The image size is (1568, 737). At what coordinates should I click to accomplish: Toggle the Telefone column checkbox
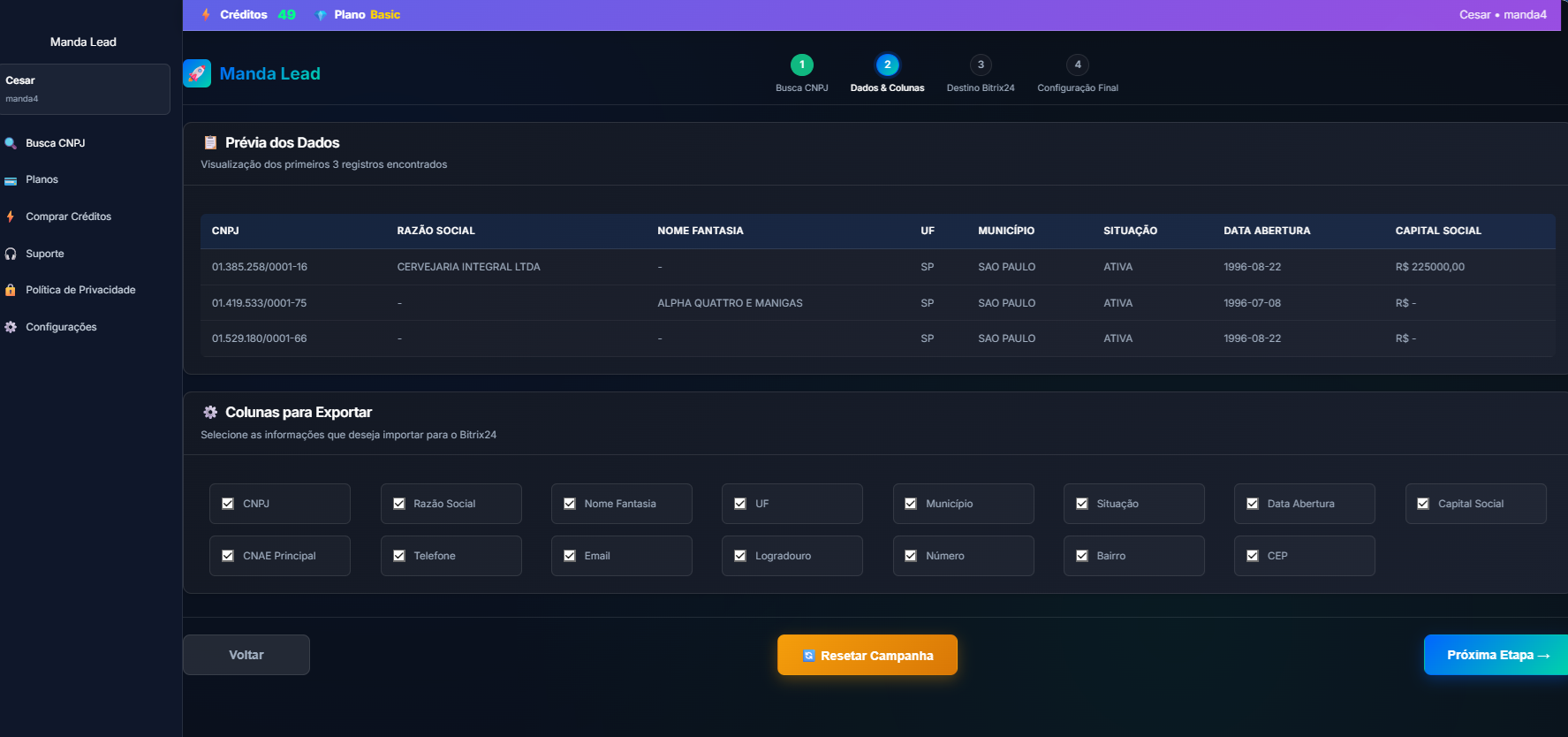coord(399,556)
